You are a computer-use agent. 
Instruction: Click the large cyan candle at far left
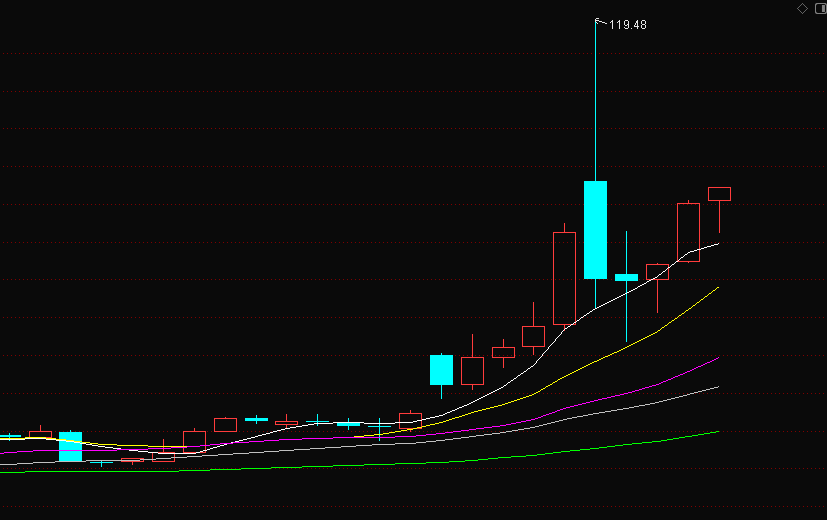pyautogui.click(x=70, y=446)
